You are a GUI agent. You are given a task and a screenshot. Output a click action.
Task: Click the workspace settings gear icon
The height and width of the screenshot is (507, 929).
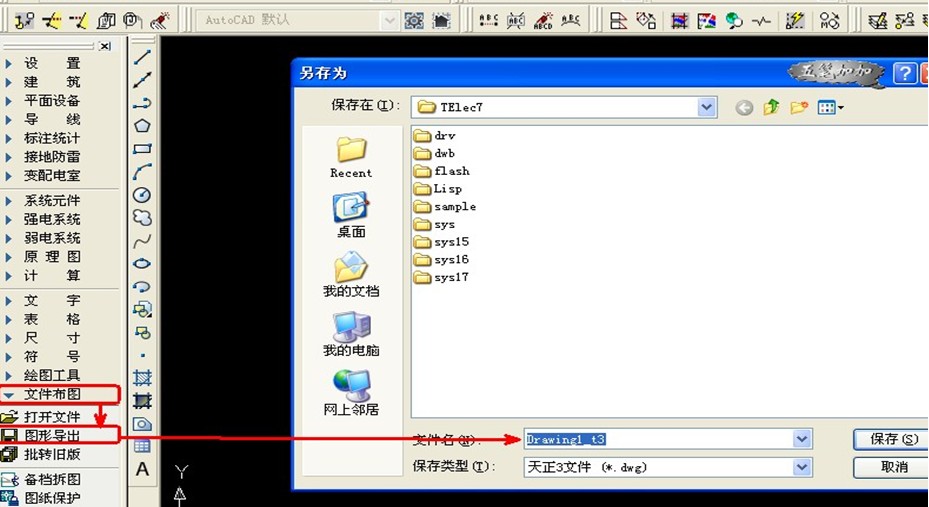[414, 21]
